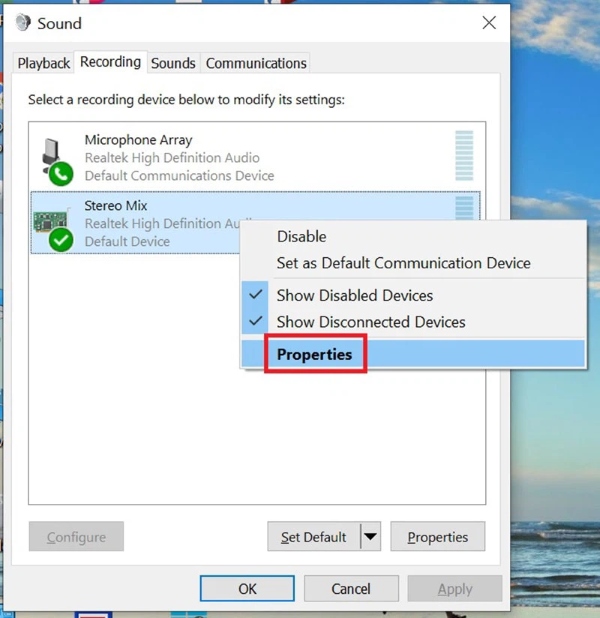
Task: Open the Sounds tab
Action: (173, 63)
